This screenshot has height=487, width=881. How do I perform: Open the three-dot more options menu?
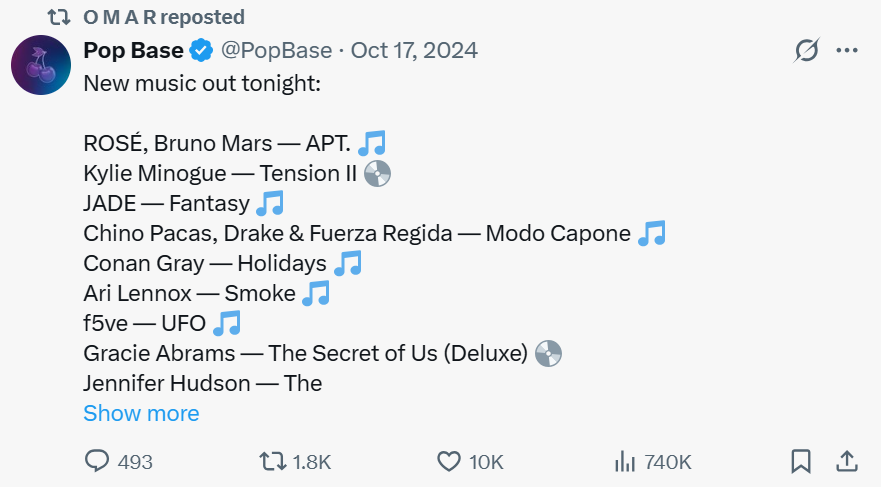[x=846, y=51]
